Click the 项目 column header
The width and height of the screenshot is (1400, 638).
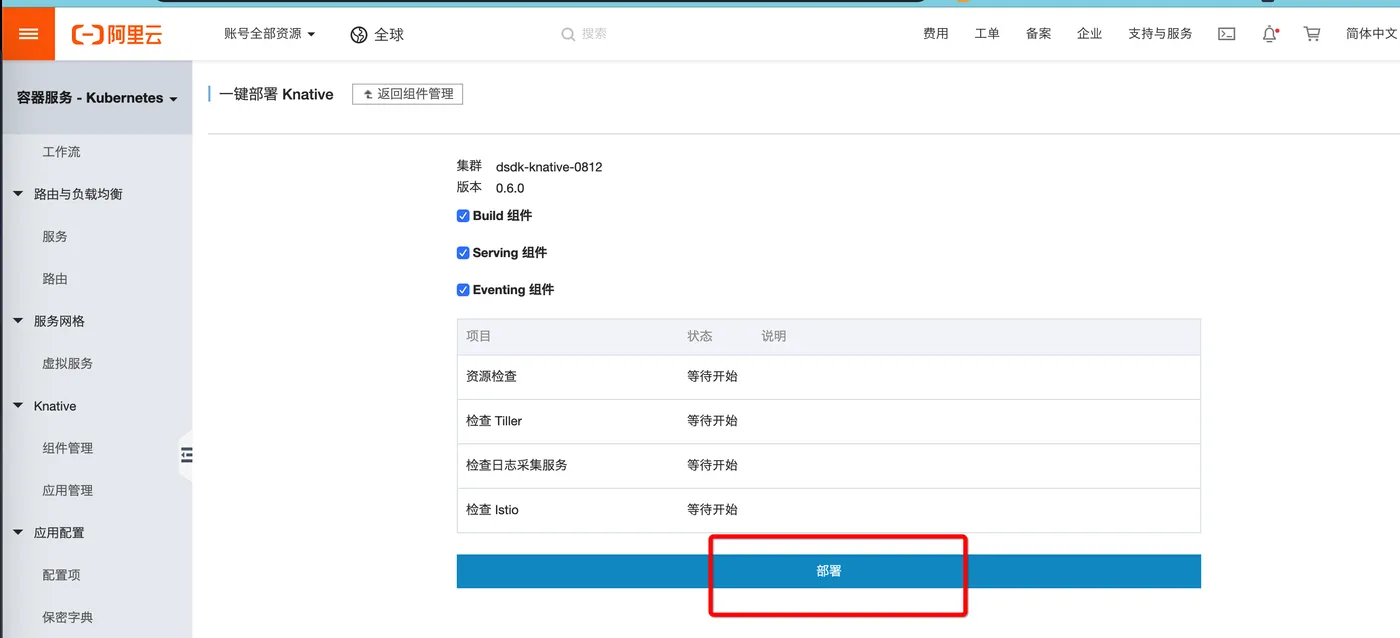[x=478, y=336]
